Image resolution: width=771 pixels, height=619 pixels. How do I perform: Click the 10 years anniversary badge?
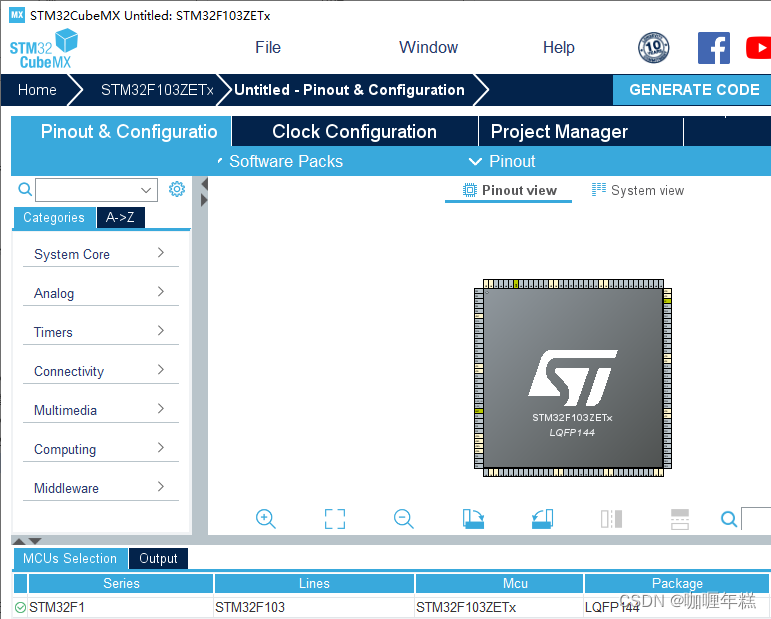click(x=653, y=48)
